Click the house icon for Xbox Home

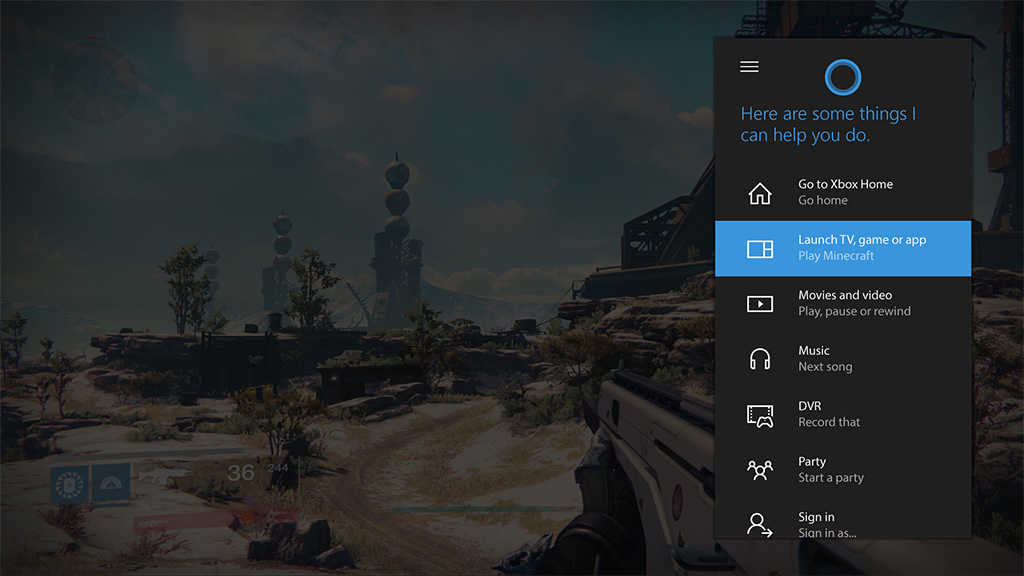tap(760, 193)
